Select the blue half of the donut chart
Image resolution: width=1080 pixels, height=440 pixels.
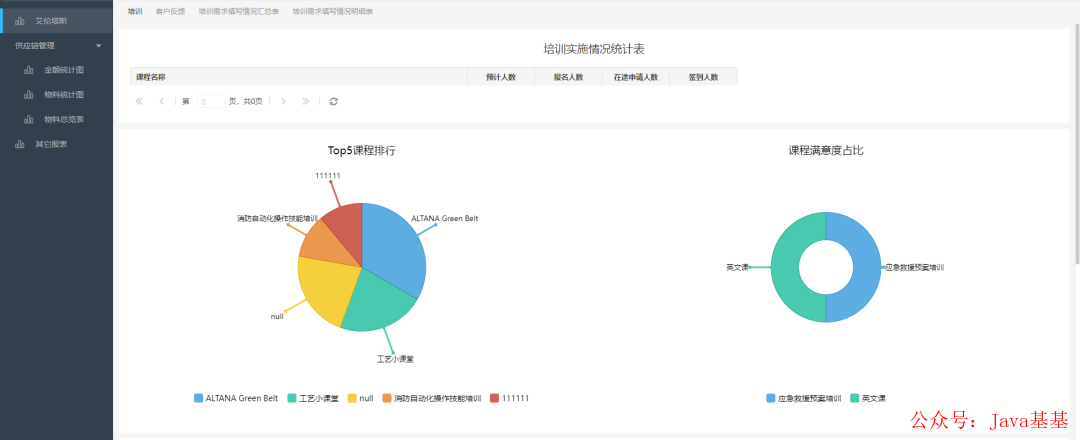[866, 267]
